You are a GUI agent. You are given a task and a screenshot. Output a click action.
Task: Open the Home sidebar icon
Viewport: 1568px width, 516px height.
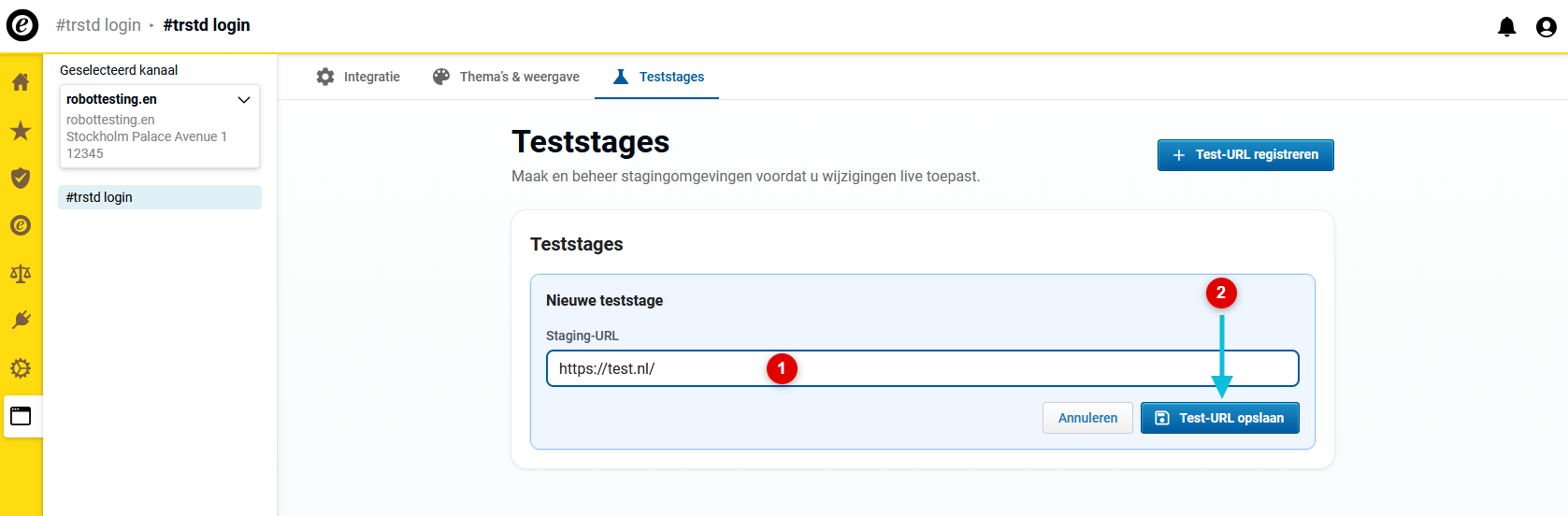pyautogui.click(x=21, y=82)
